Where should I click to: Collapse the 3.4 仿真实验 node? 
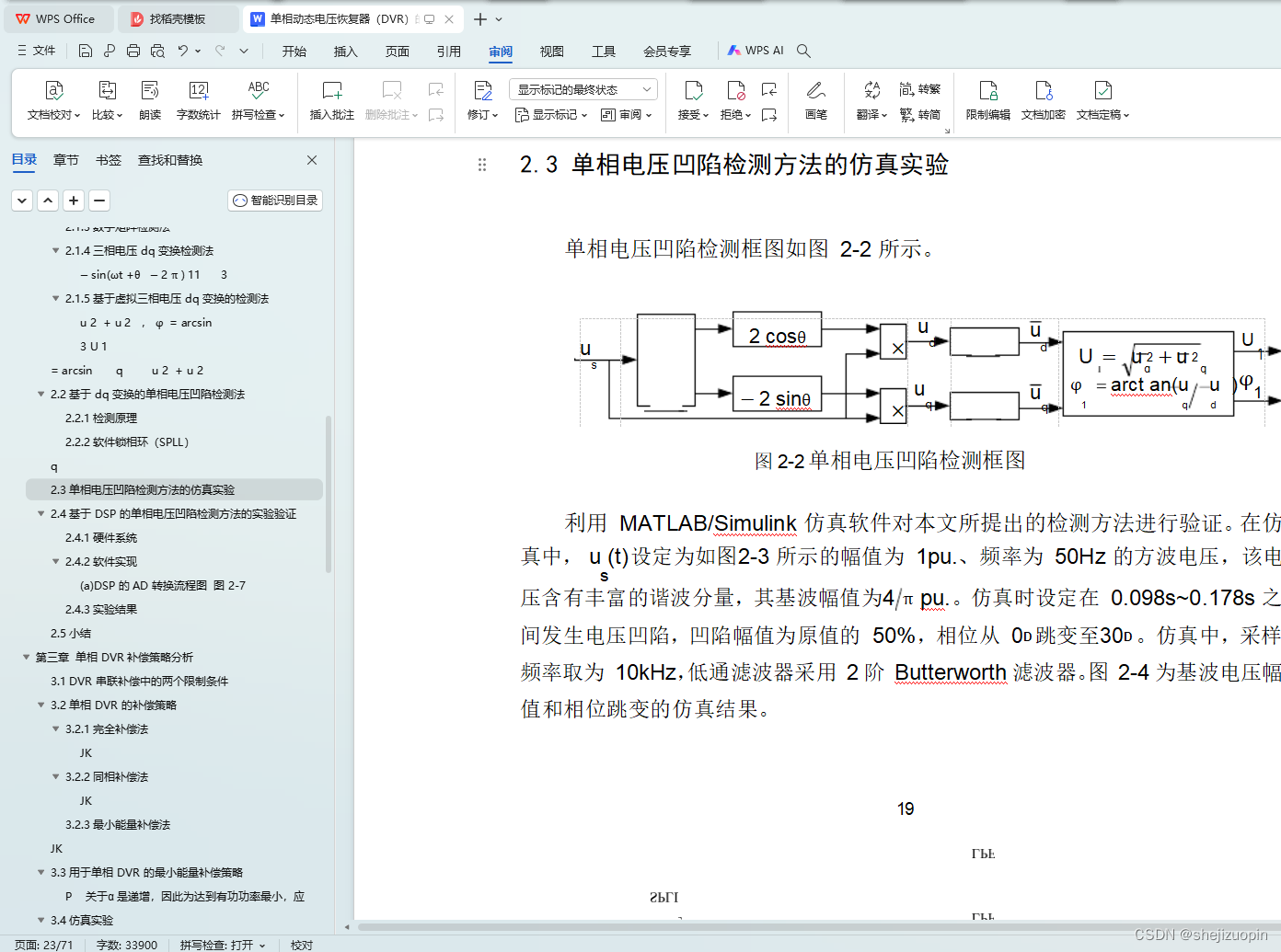point(40,920)
